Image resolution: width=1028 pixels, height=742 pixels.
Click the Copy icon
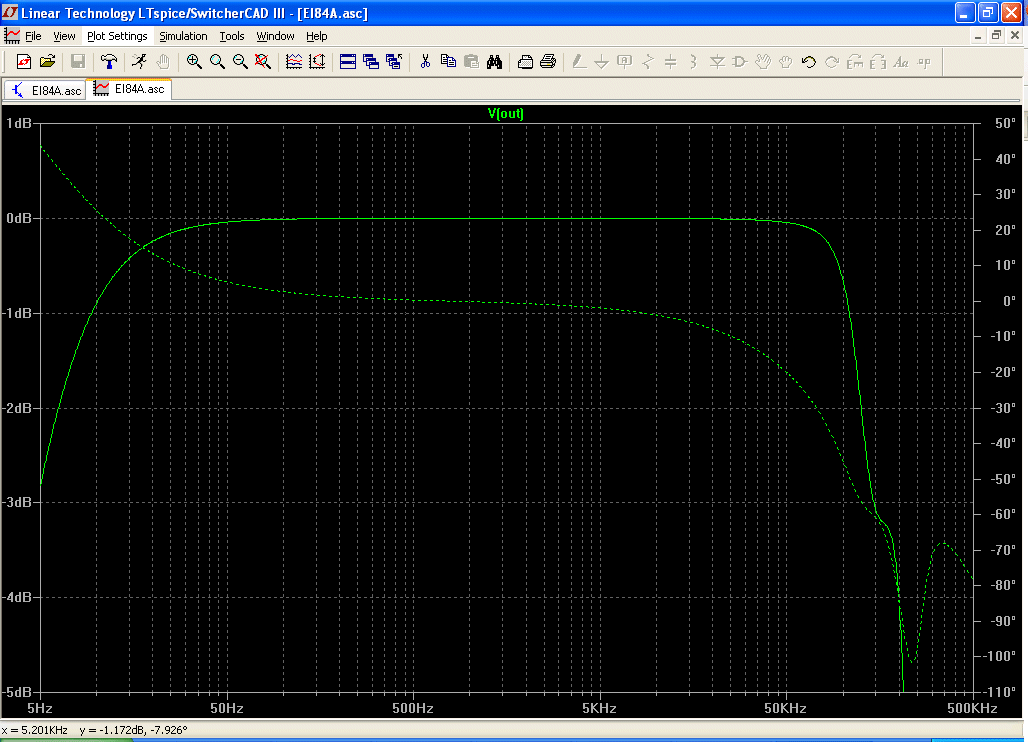(448, 62)
